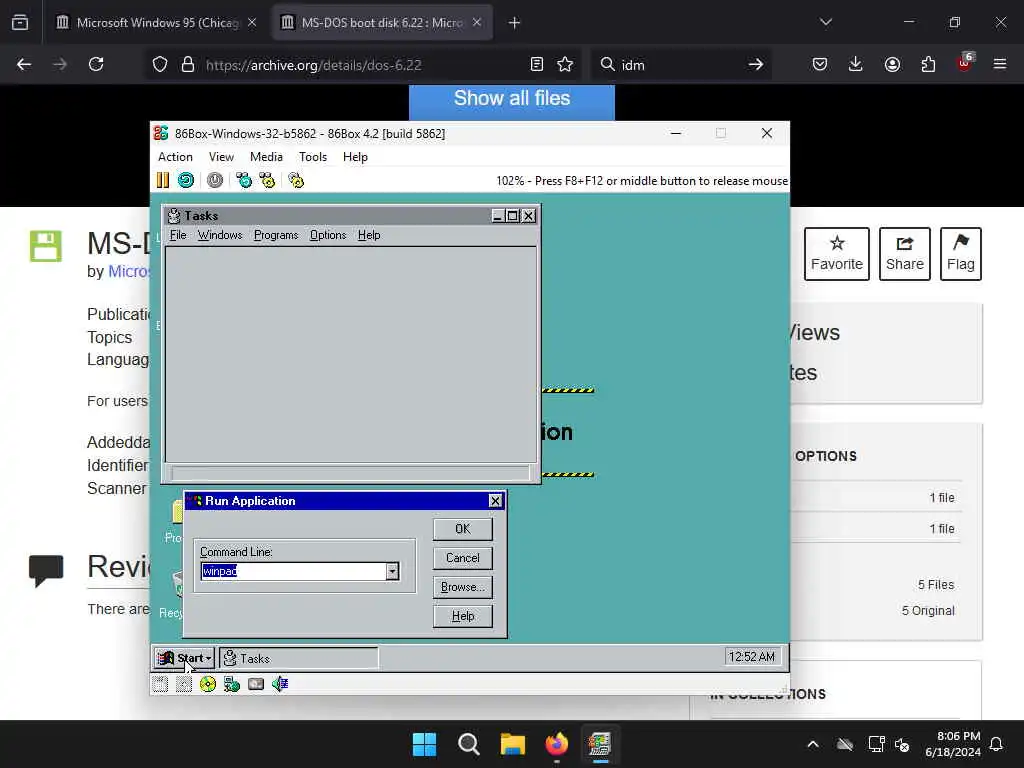
Task: Send Ctrl+Alt+Esc via the yellow keys toolbar icon
Action: 267,180
